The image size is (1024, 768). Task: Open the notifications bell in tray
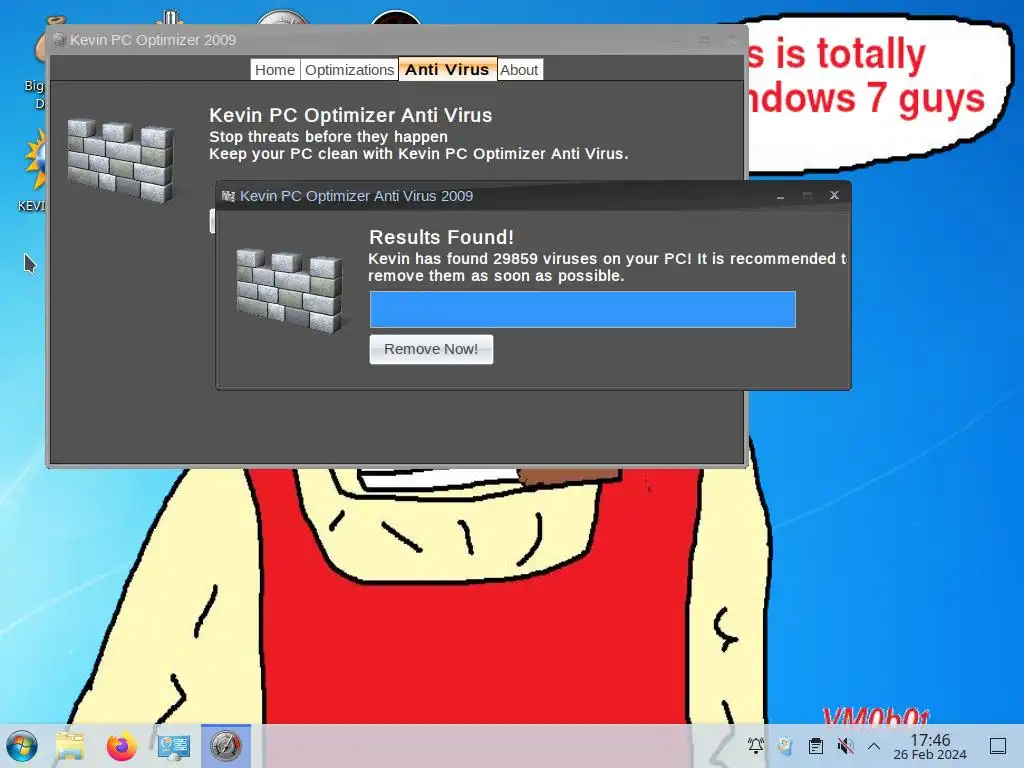click(756, 746)
